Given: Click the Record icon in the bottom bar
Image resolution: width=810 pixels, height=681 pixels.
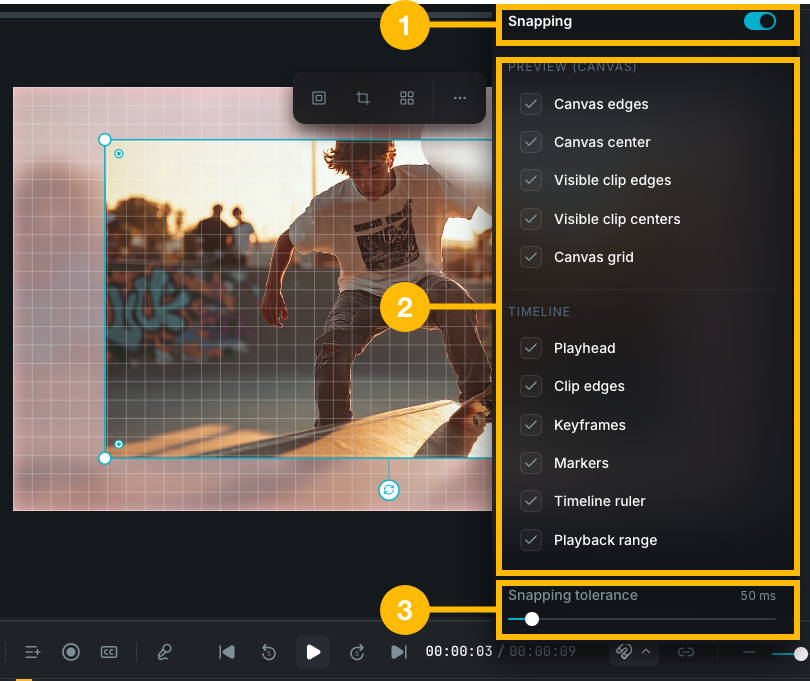Looking at the screenshot, I should point(71,652).
